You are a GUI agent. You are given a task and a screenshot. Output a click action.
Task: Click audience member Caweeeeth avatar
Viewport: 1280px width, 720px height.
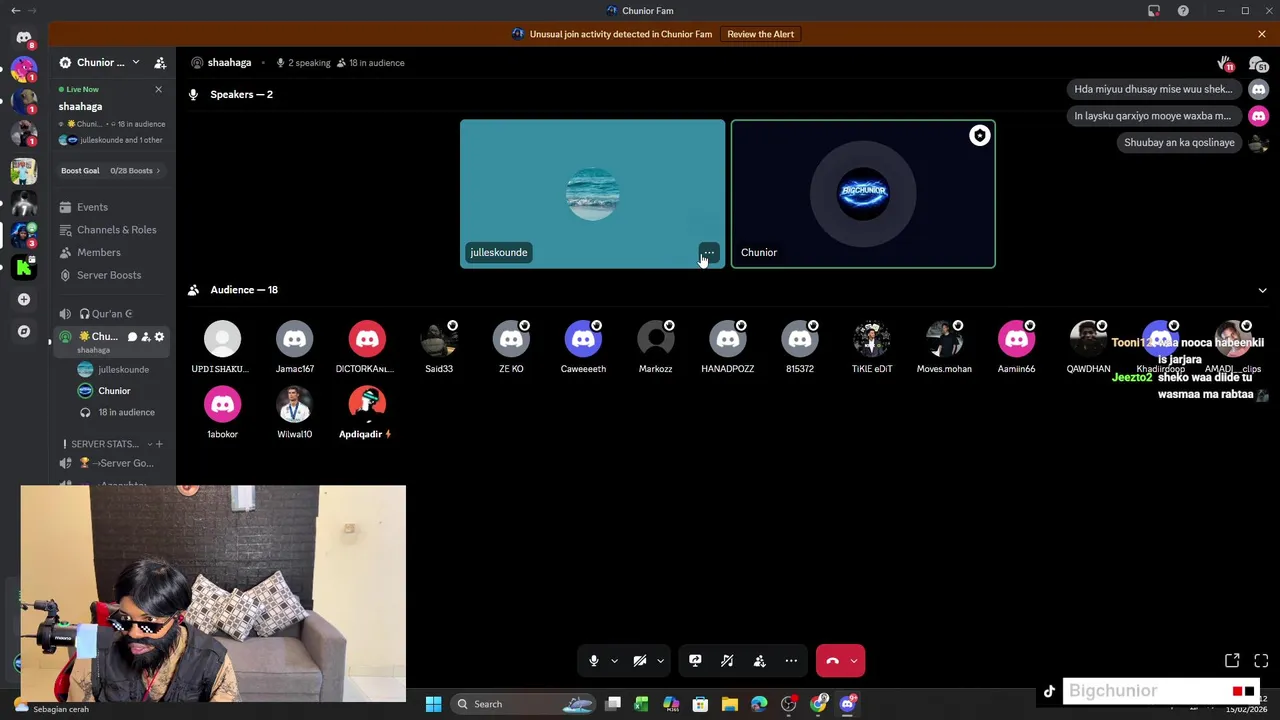pos(583,339)
